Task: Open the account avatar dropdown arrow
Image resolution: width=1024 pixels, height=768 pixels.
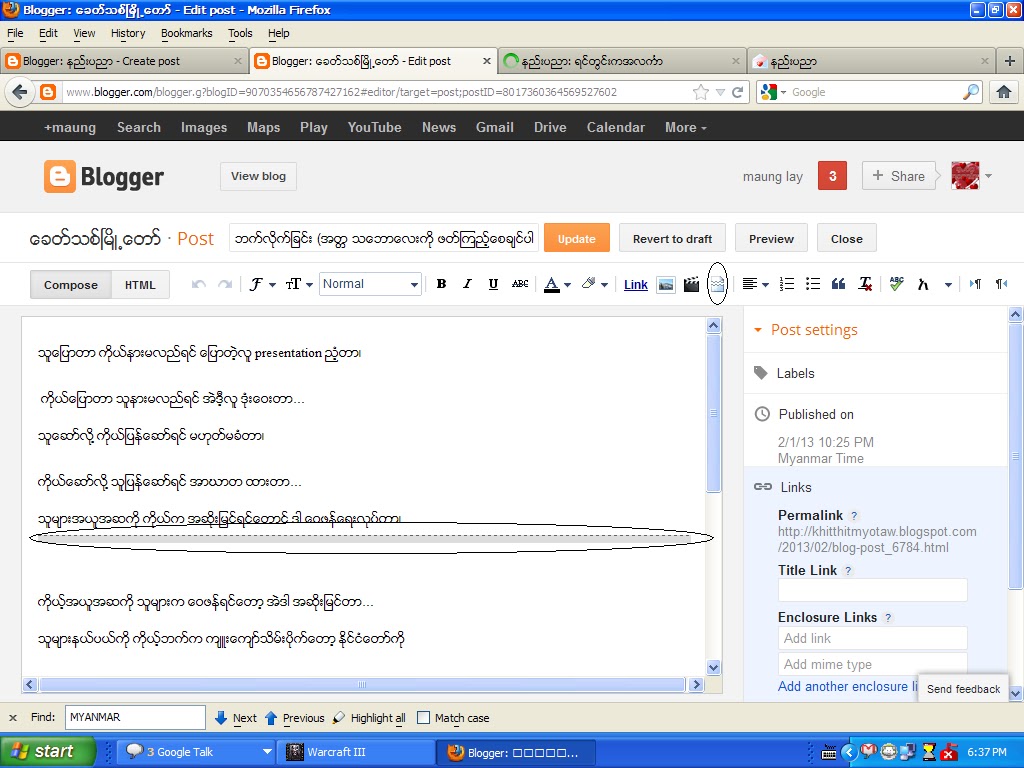Action: click(x=988, y=176)
